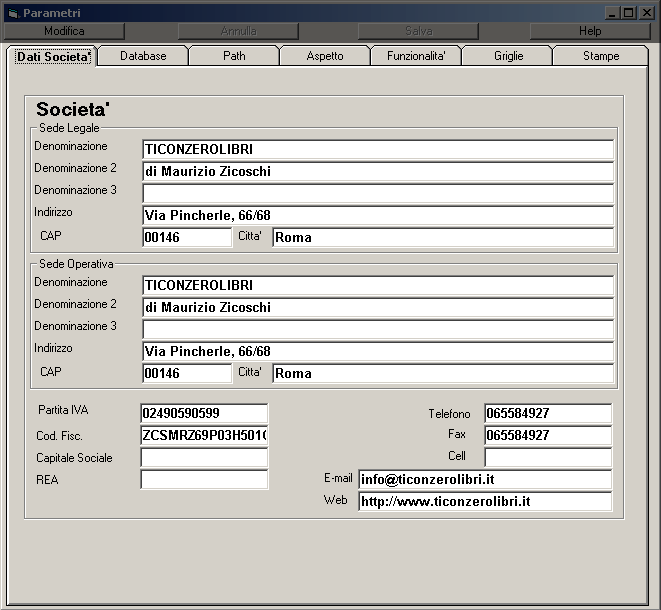The height and width of the screenshot is (610, 661).
Task: Switch to the Aspetto tab
Action: tap(325, 56)
